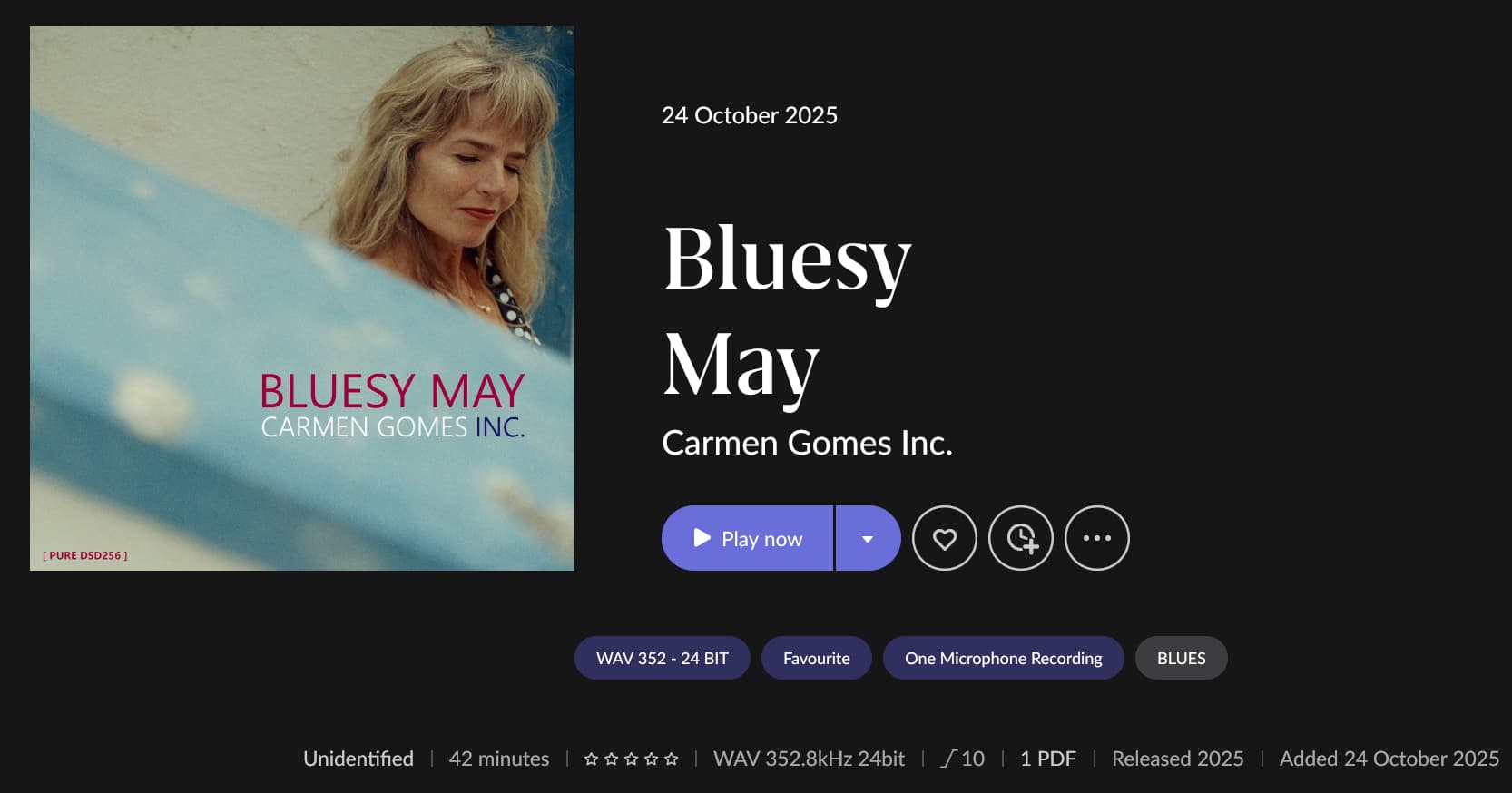
Task: Select the One Microphone Recording tag
Action: tap(1003, 658)
